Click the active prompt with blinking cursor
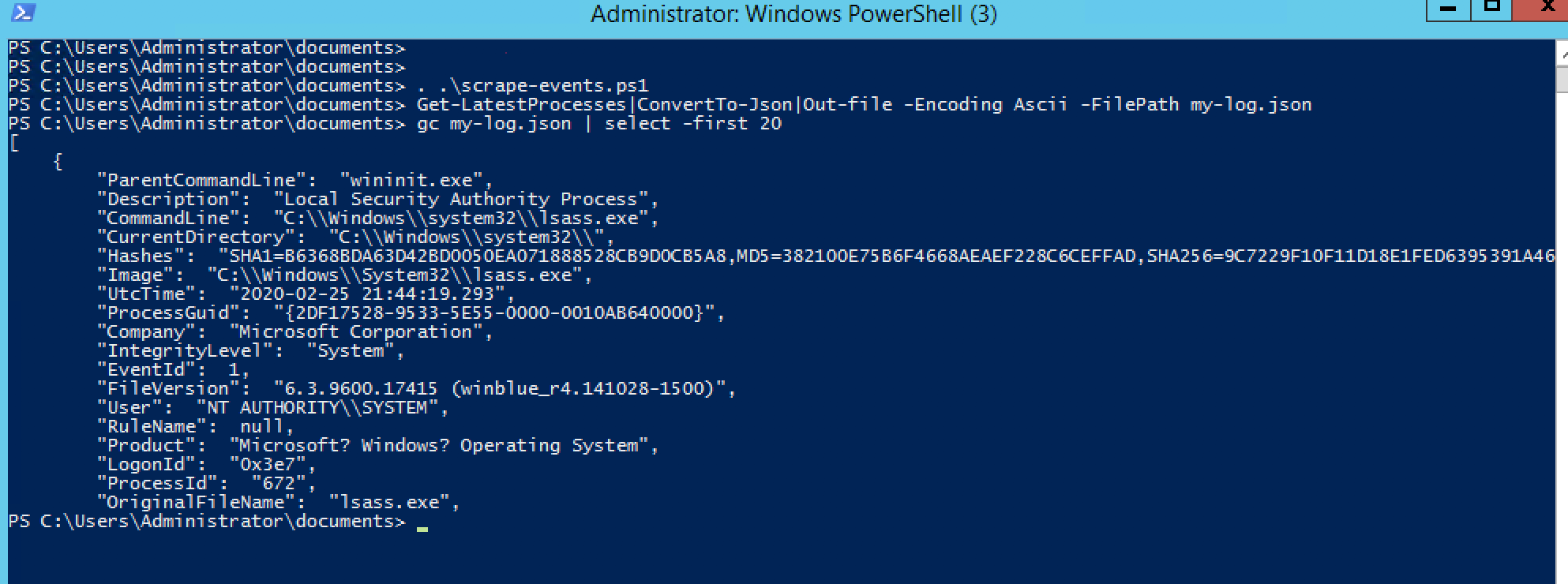This screenshot has width=1568, height=584. point(218,522)
